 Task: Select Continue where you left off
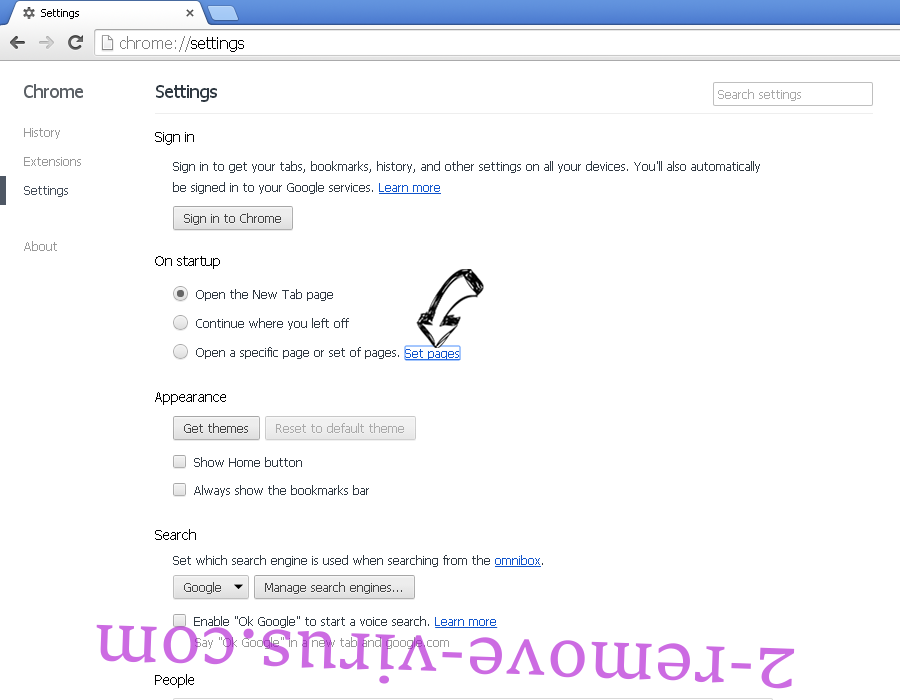[x=180, y=322]
